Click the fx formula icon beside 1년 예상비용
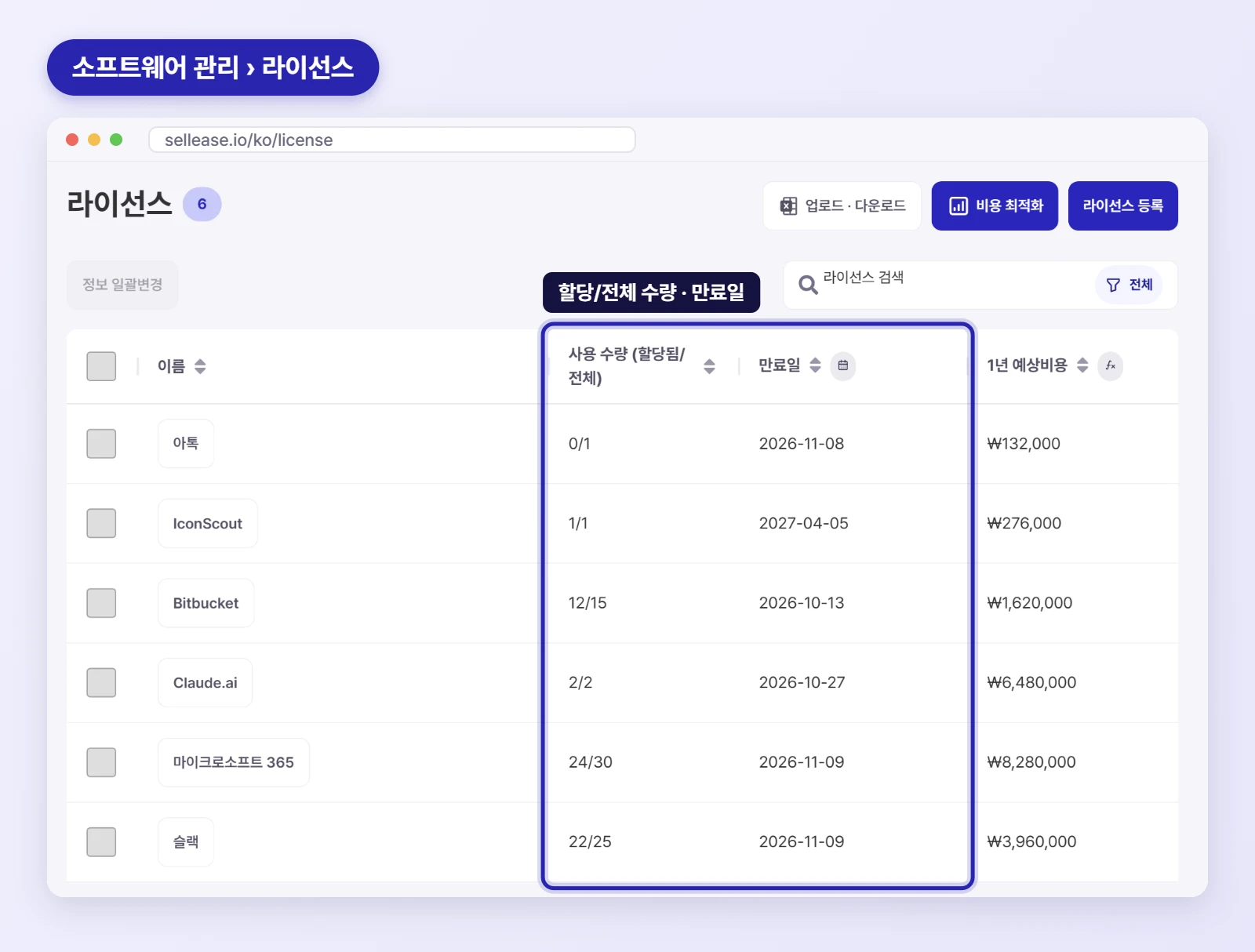Screen dimensions: 1255x952 click(1111, 365)
